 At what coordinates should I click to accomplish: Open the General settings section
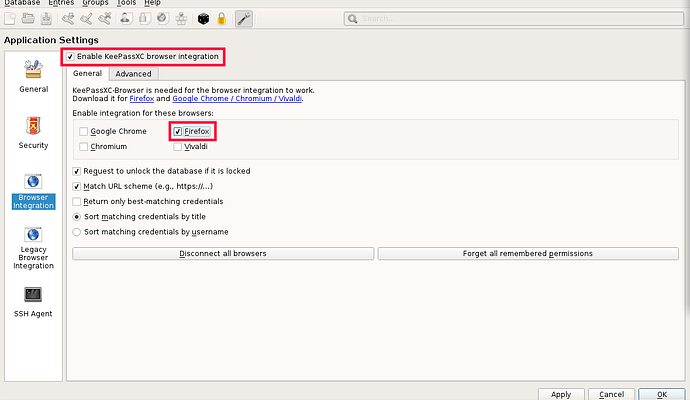pos(33,76)
